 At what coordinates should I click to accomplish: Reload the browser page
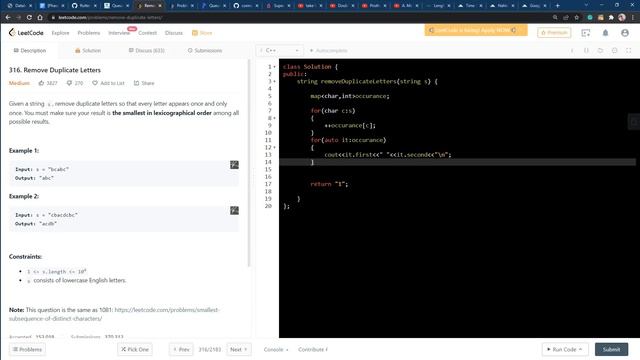tap(29, 18)
